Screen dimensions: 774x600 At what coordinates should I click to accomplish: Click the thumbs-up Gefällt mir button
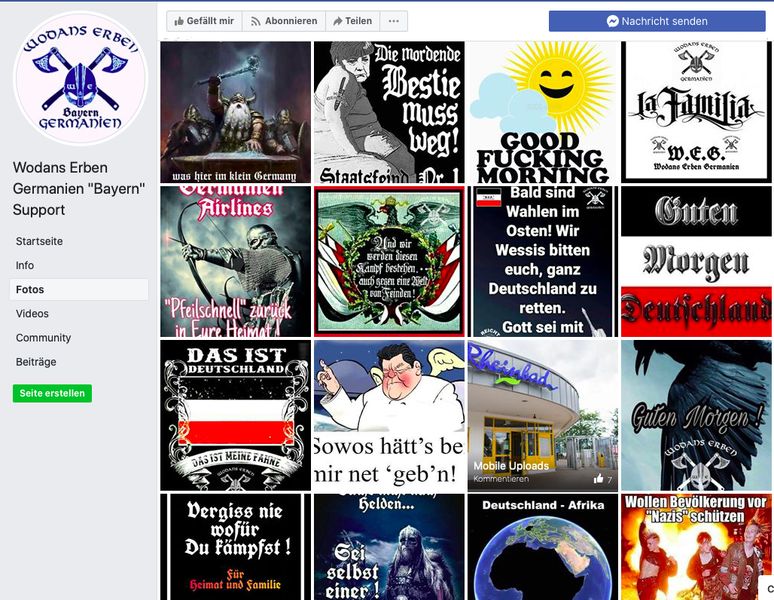204,21
